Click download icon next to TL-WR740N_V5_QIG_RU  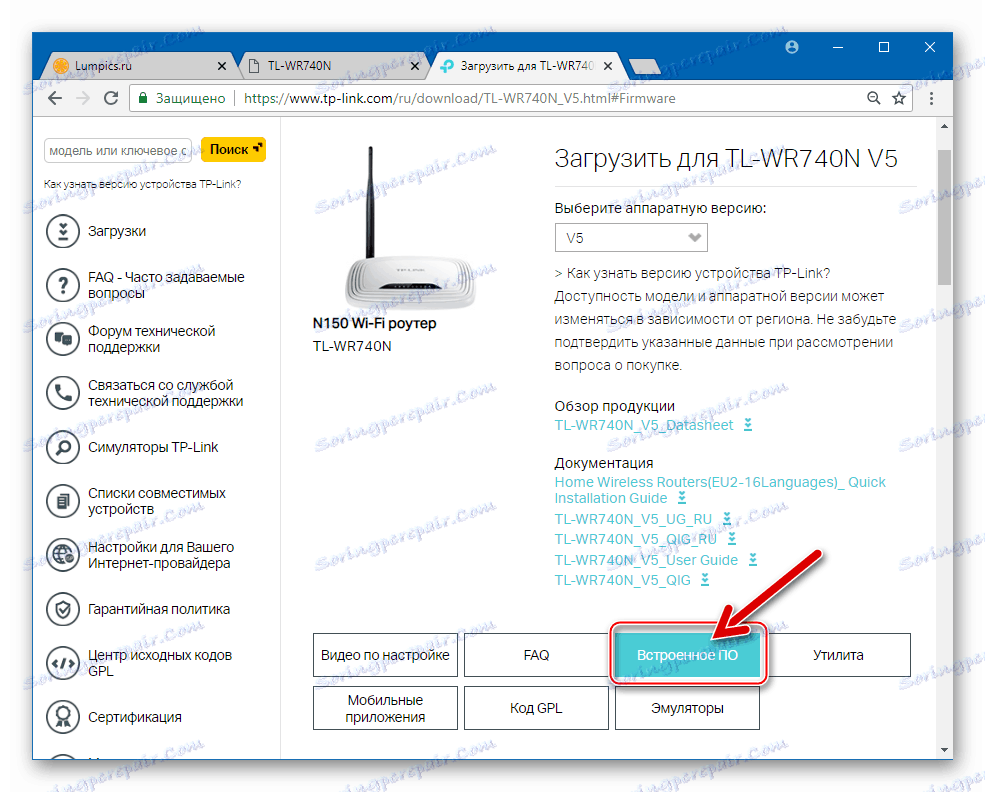pyautogui.click(x=732, y=539)
